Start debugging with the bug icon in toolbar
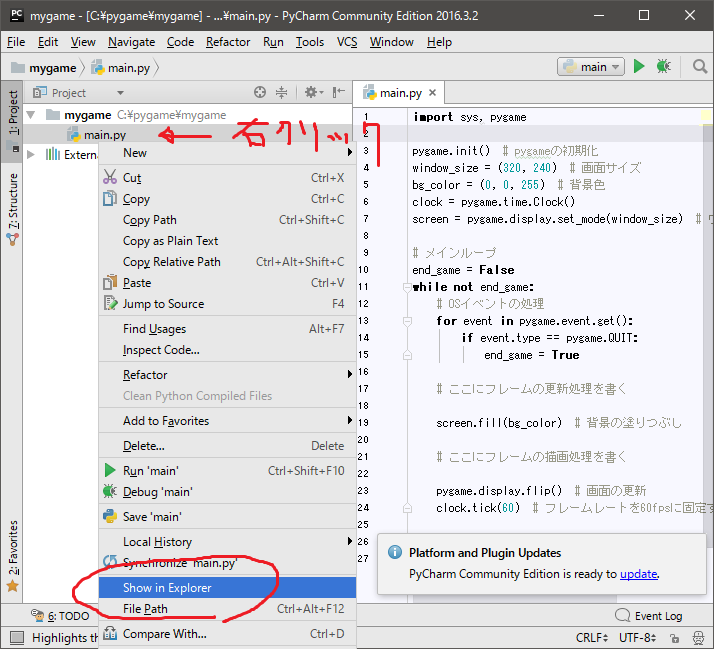Screen dimensions: 714x649 coord(663,66)
